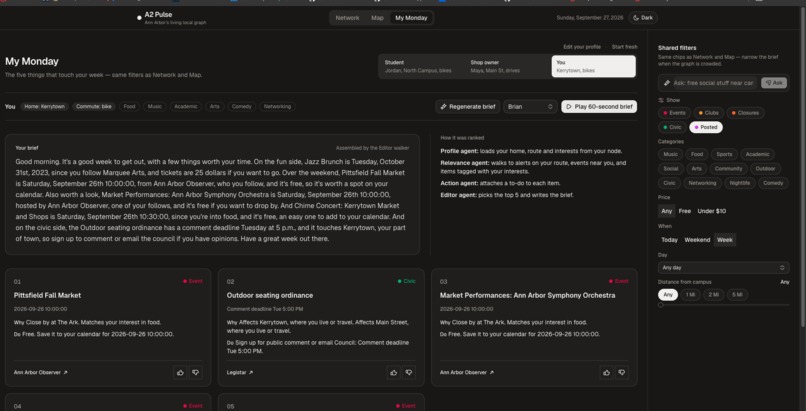Select the Outdoor category chip
The height and width of the screenshot is (411, 806).
point(765,169)
